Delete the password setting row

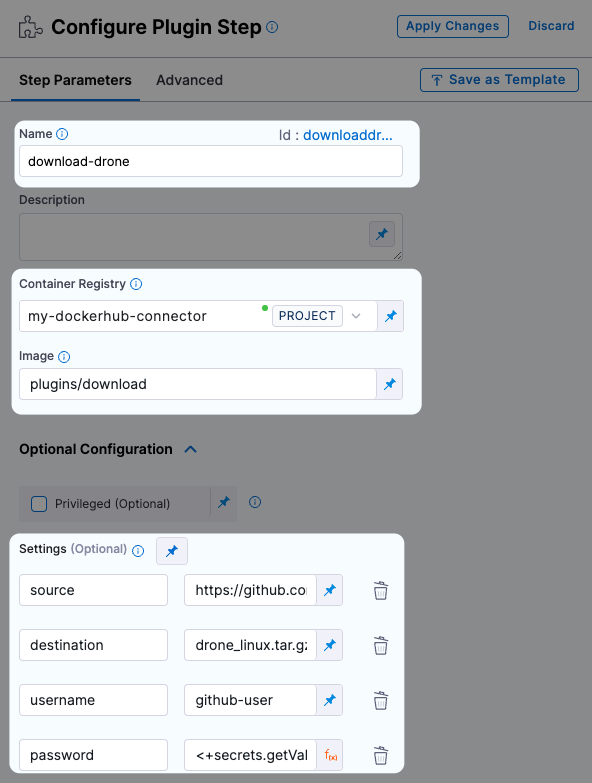(381, 755)
